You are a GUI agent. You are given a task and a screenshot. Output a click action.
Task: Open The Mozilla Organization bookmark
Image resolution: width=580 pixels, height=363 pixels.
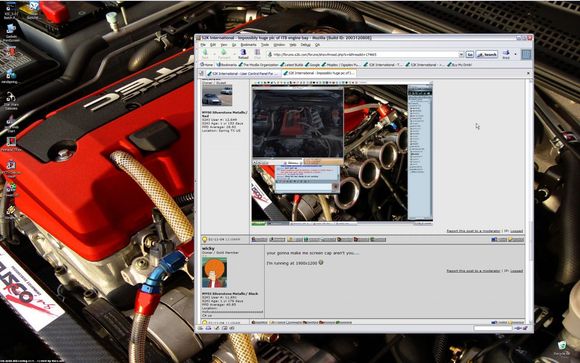click(259, 64)
